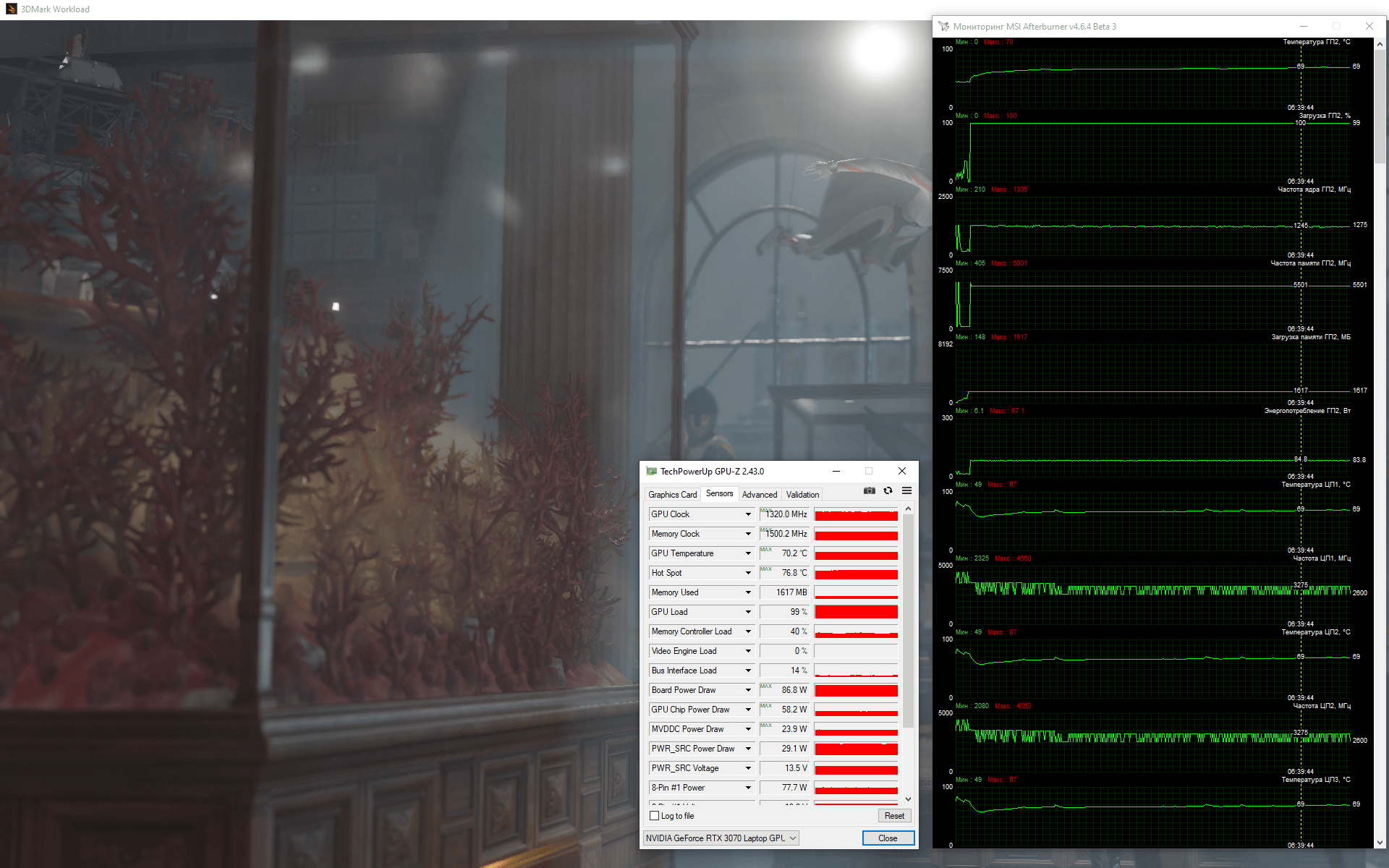Click the GPU-Z screenshot camera icon
1389x868 pixels.
pyautogui.click(x=870, y=490)
